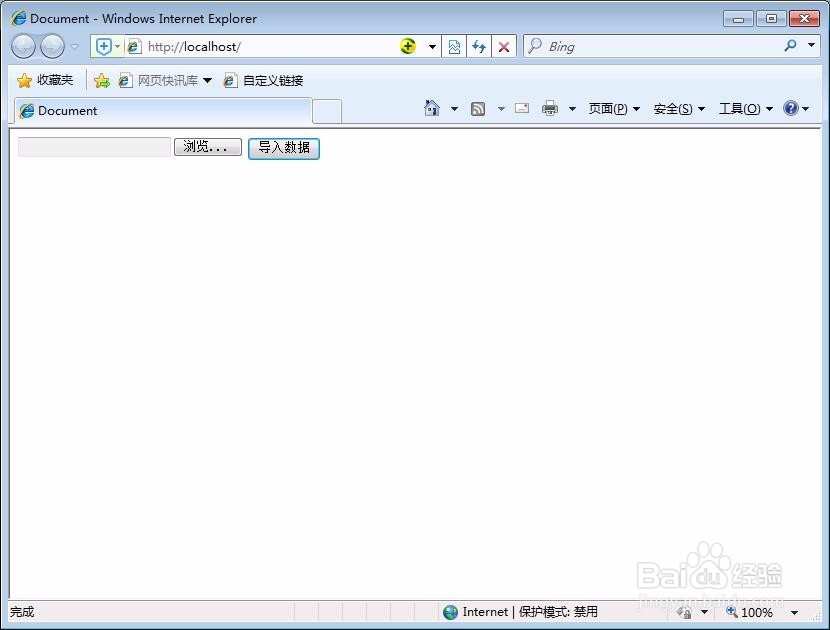Open the Read Mail envelope icon
Image resolution: width=830 pixels, height=630 pixels.
pos(521,108)
